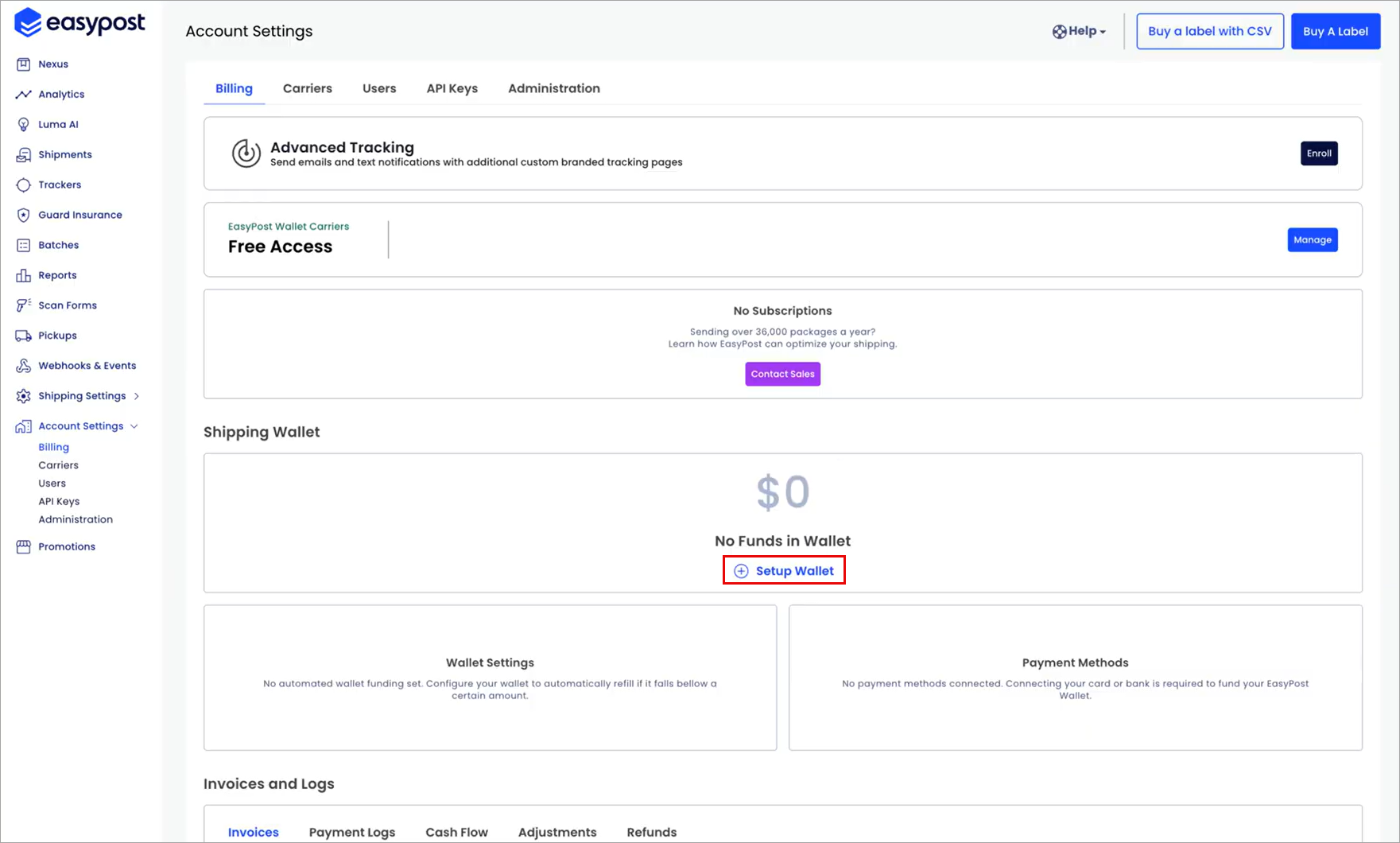Click the Setup Wallet link
The height and width of the screenshot is (843, 1400).
[x=784, y=571]
